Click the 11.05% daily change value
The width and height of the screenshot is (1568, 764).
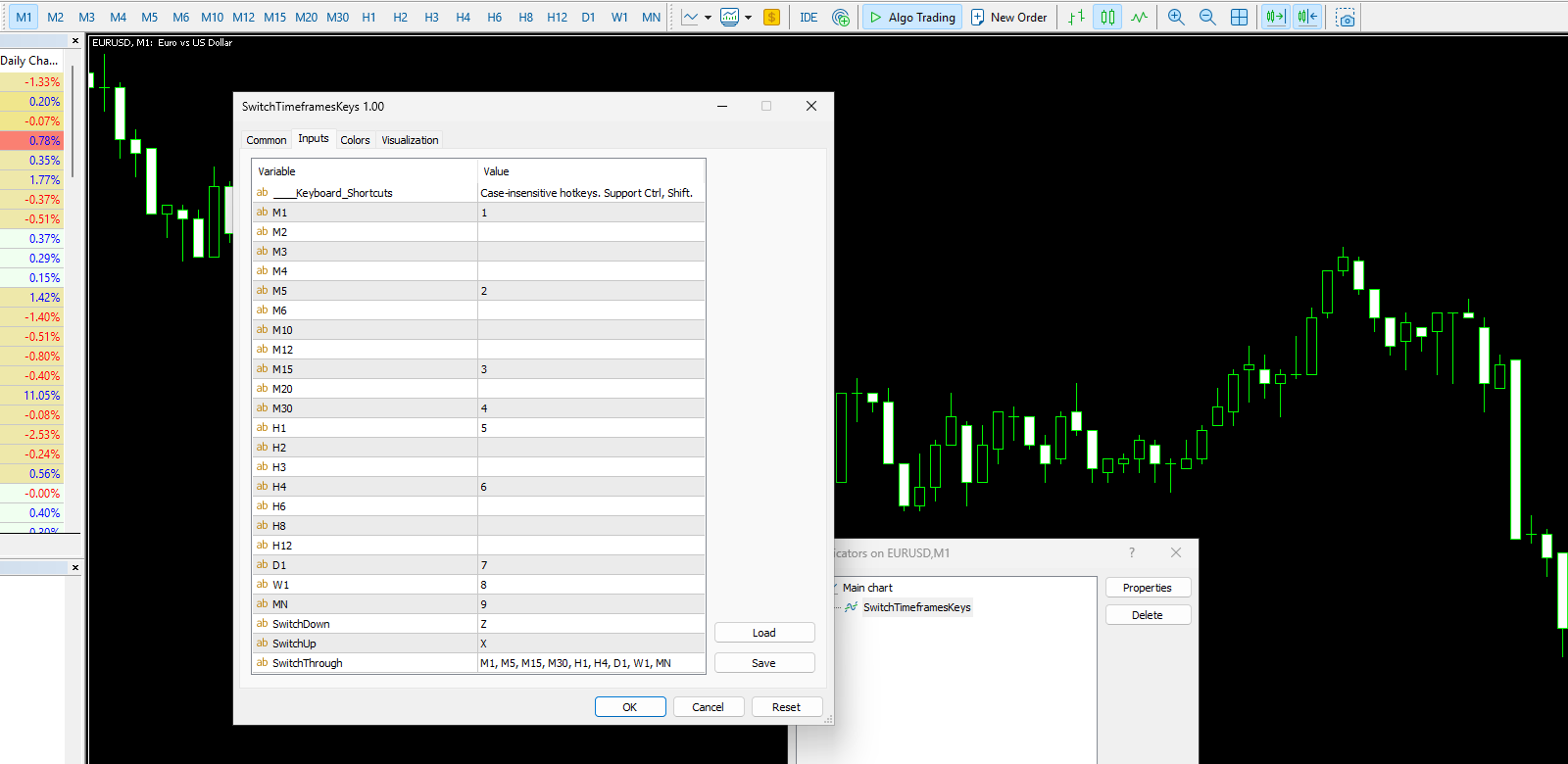coord(42,396)
